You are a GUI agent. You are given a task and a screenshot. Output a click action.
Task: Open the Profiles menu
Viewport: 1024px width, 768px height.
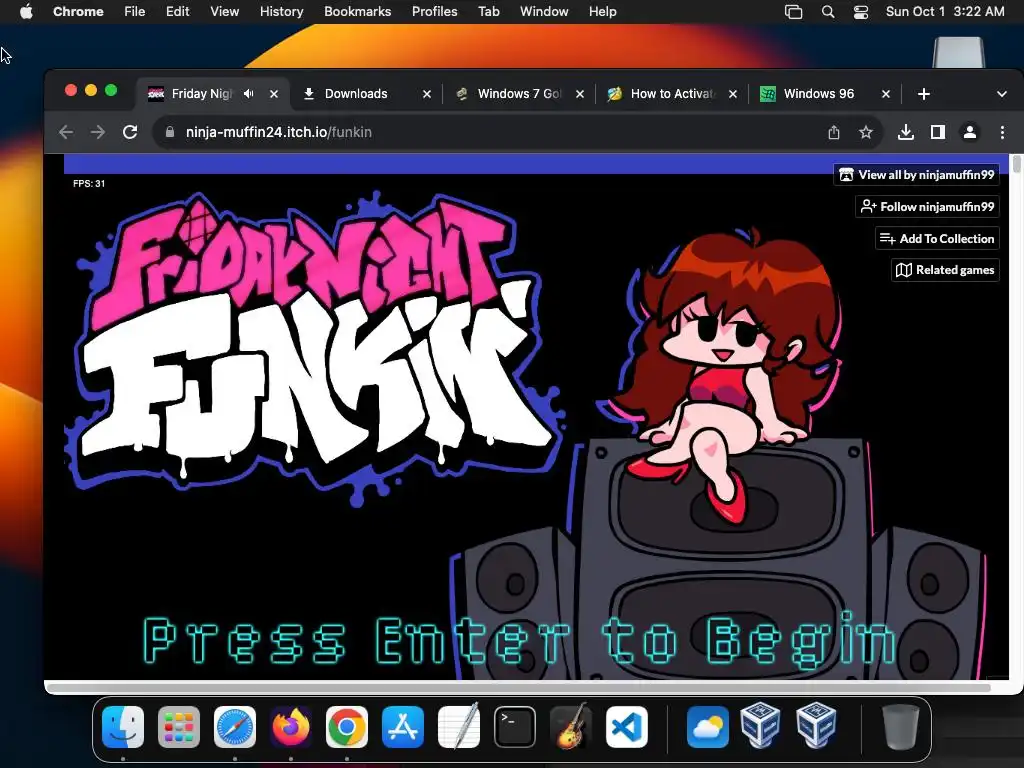pos(434,12)
